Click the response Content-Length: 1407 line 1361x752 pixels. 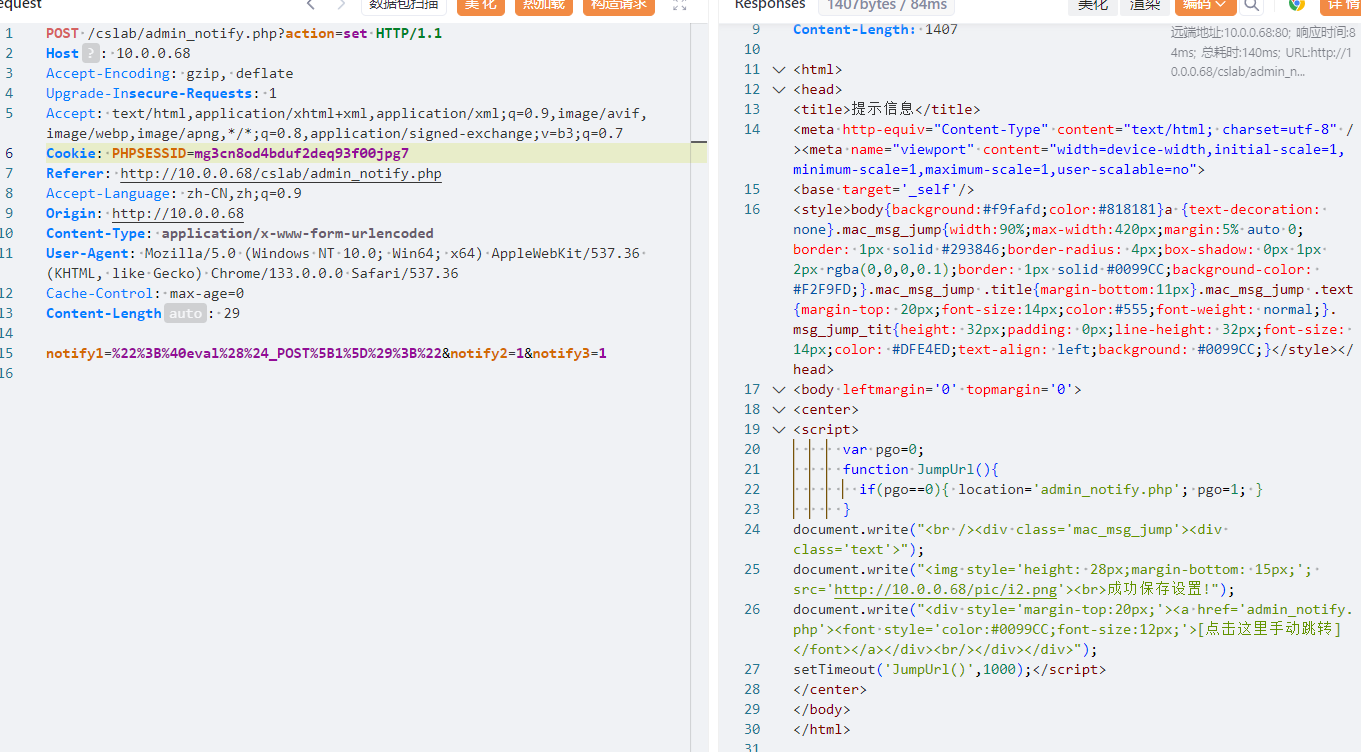click(x=875, y=29)
